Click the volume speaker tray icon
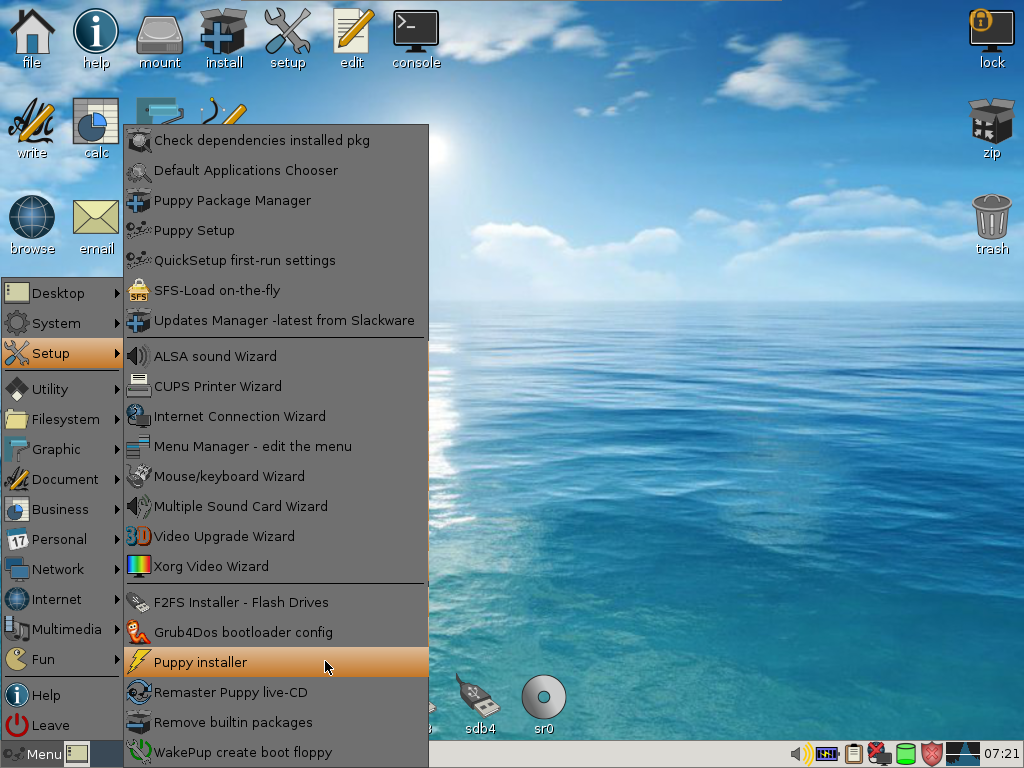Screen dimensions: 1024x768 coord(801,754)
